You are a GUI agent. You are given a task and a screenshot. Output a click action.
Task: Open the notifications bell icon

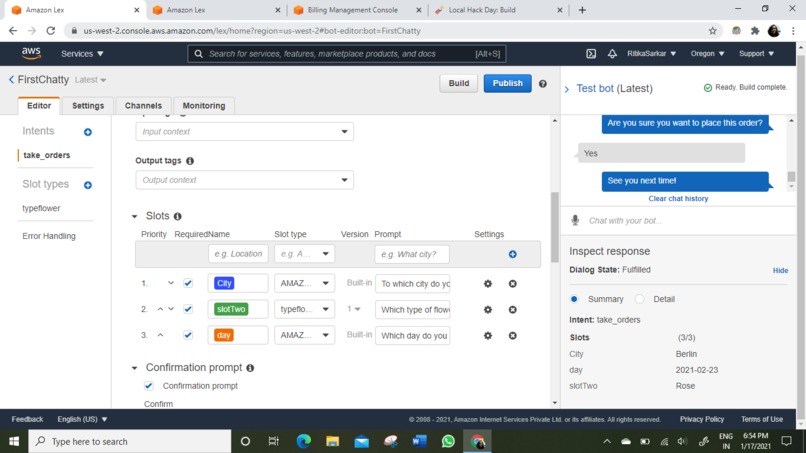612,53
